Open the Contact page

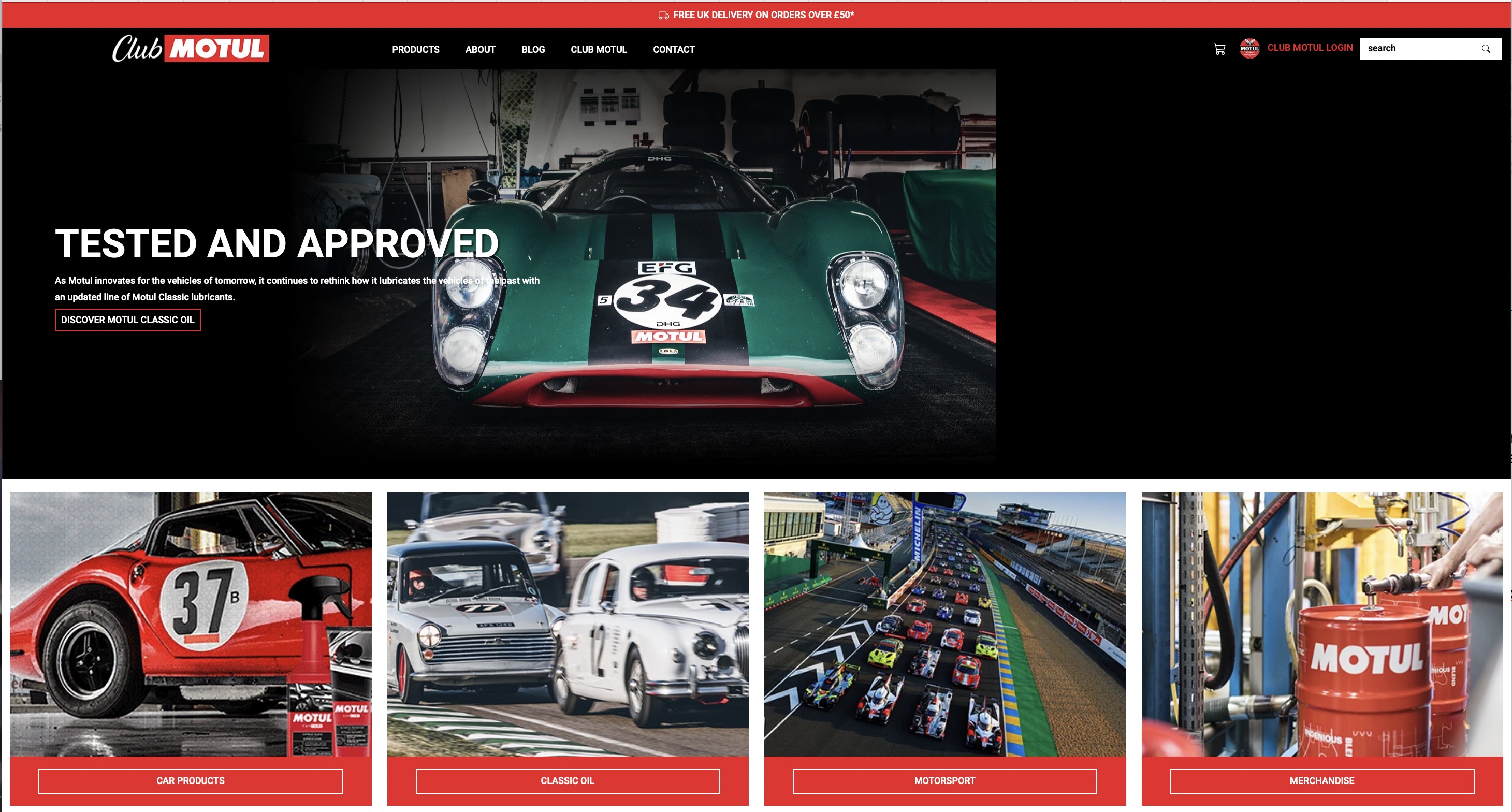(x=674, y=49)
